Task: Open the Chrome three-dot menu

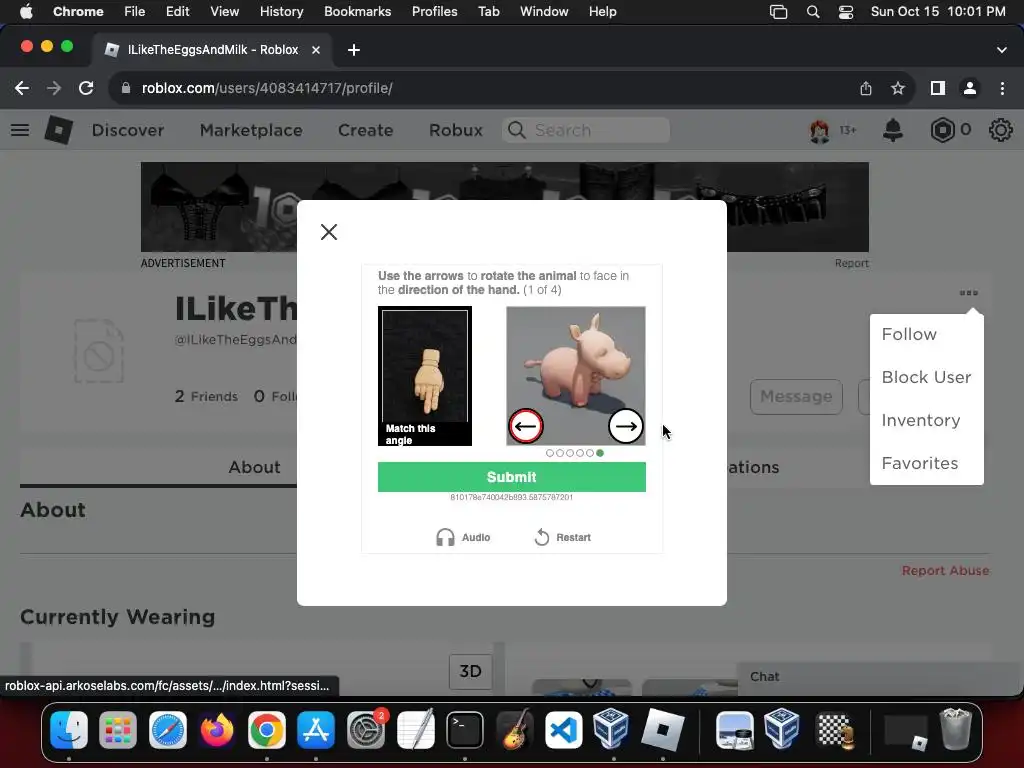Action: tap(1002, 88)
